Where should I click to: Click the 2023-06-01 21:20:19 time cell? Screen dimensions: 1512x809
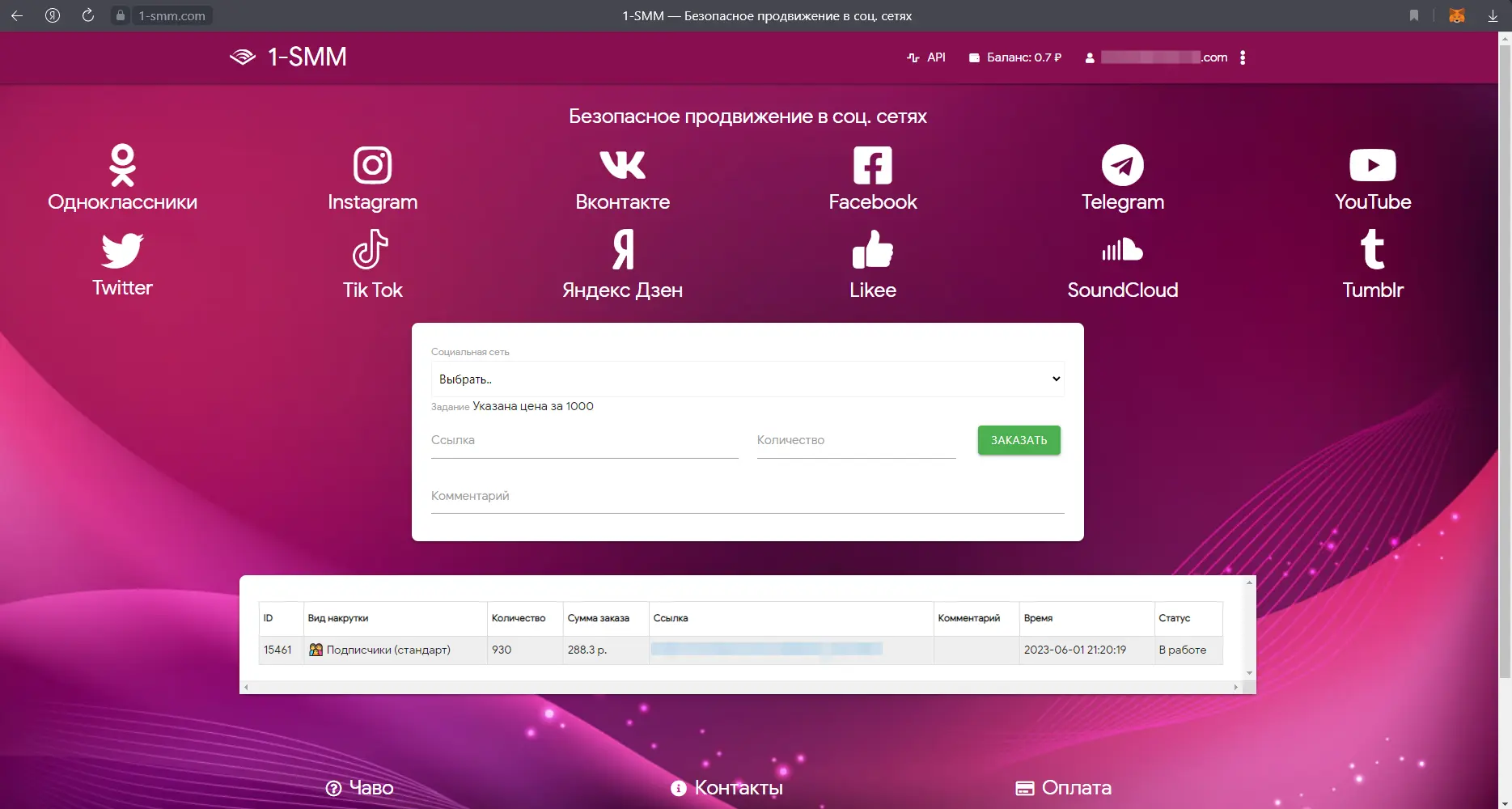1086,650
